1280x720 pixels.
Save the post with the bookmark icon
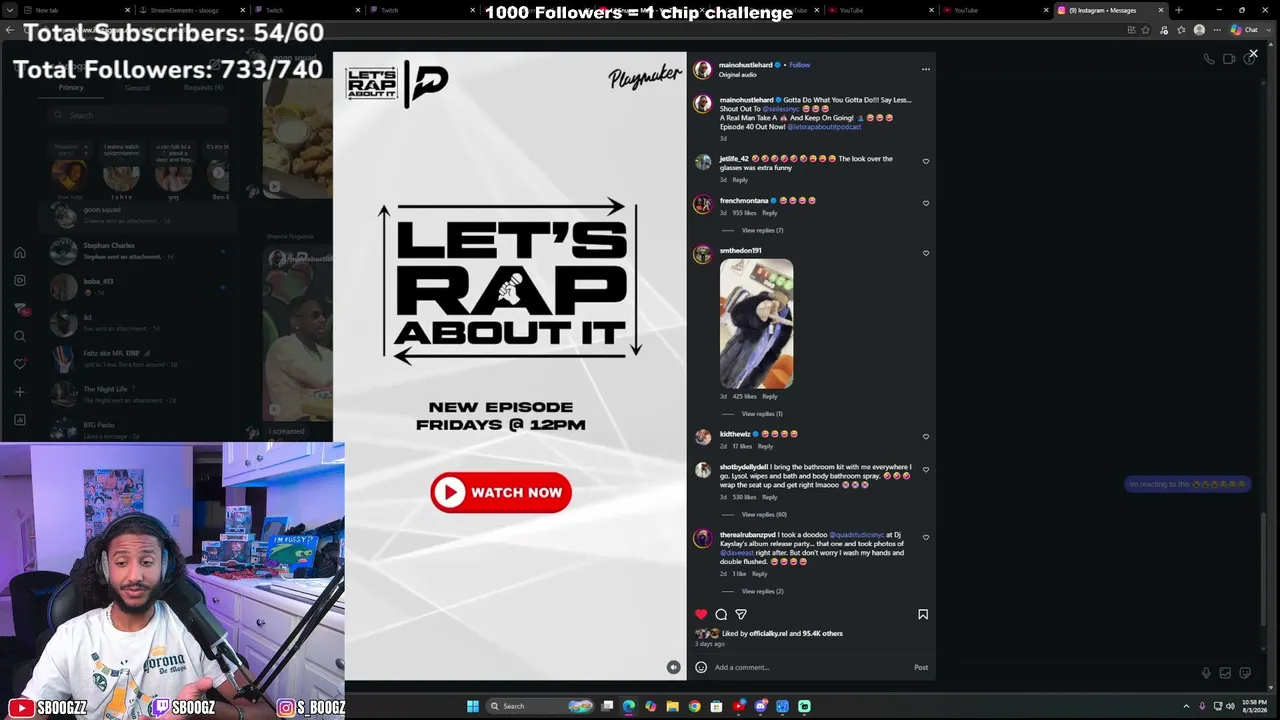point(923,614)
